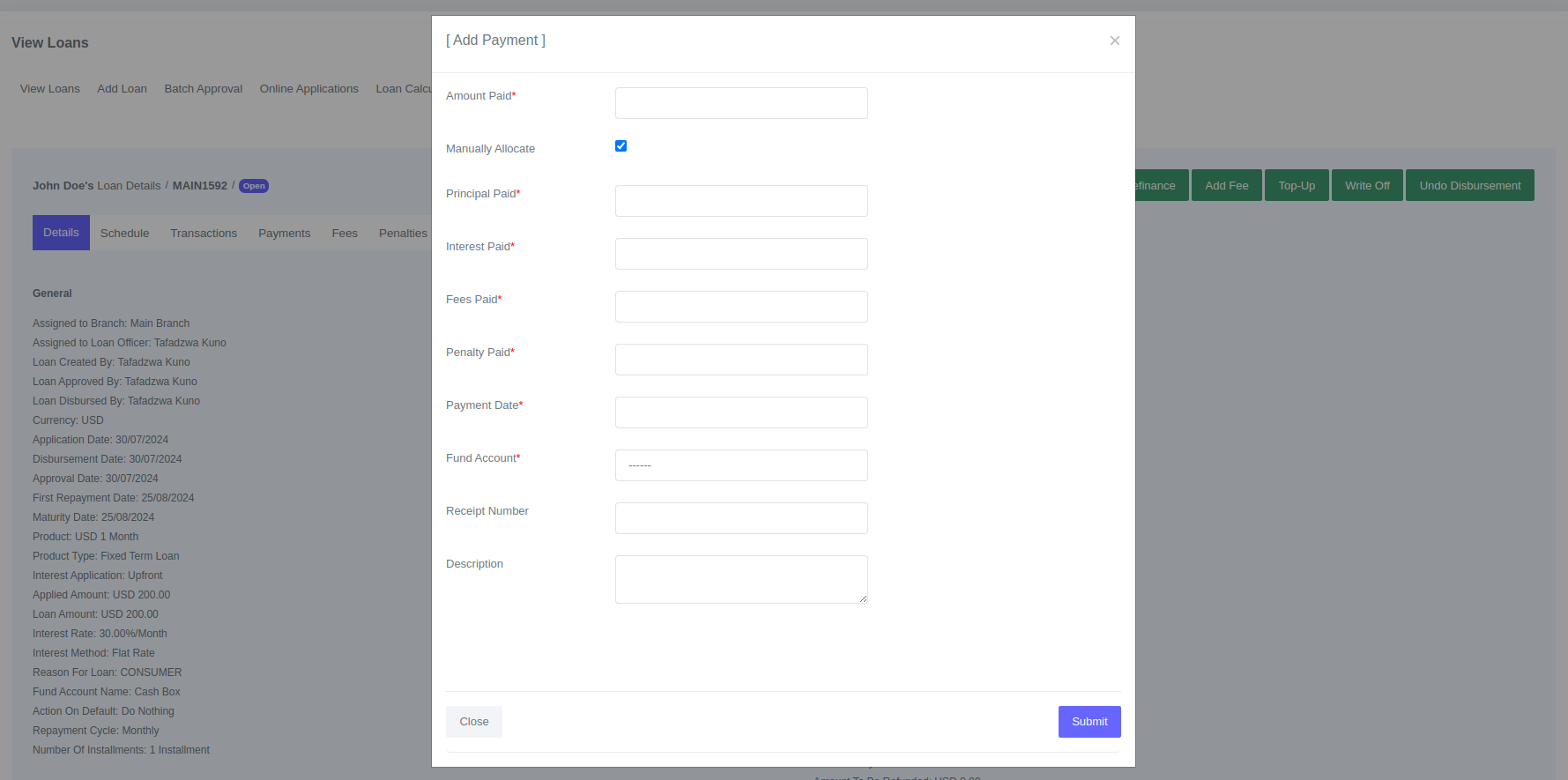The height and width of the screenshot is (780, 1568).
Task: Click the Write Off button
Action: pos(1366,186)
